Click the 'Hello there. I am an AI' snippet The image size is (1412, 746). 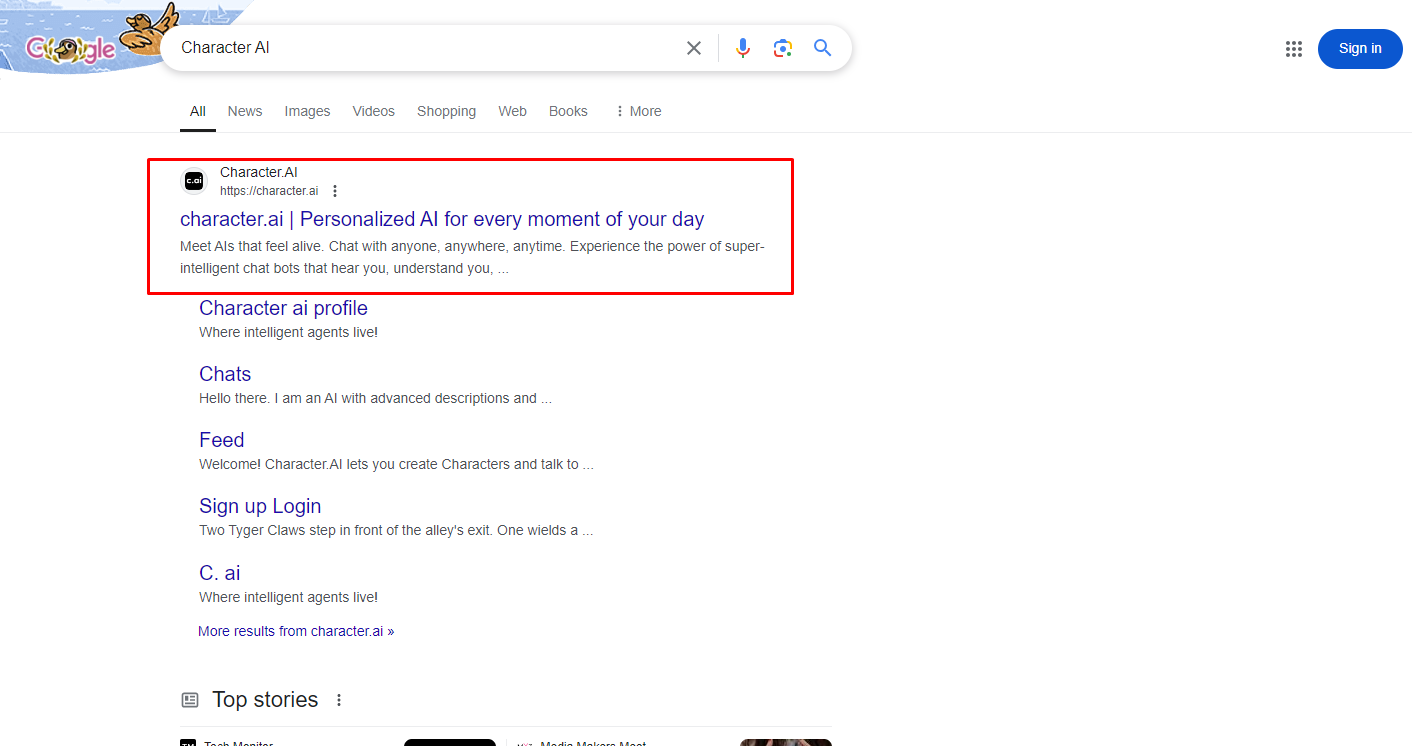375,398
